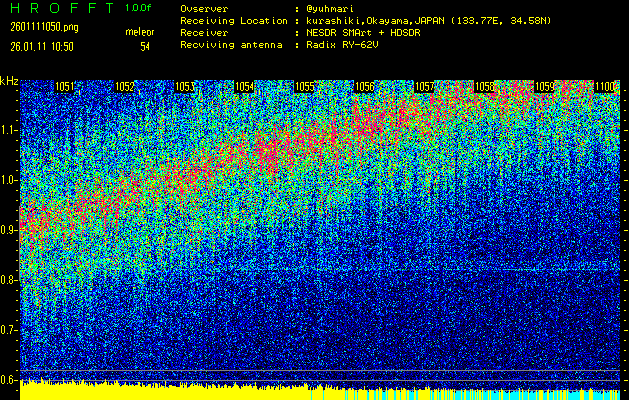Click the Radix RV-62V antenna text
629x400 pixels.
pos(346,44)
